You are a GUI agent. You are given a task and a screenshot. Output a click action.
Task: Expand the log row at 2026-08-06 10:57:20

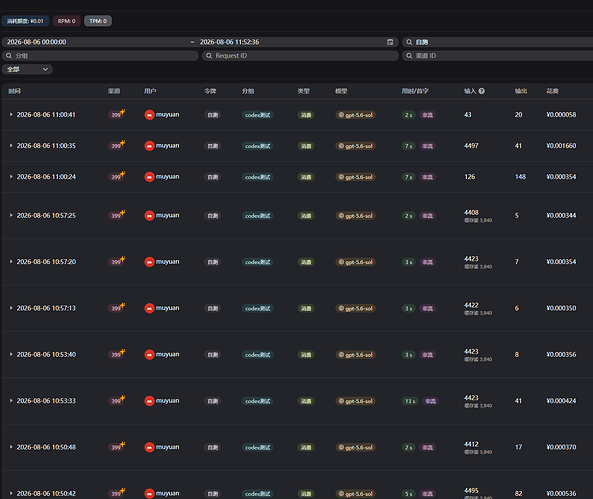tap(11, 262)
